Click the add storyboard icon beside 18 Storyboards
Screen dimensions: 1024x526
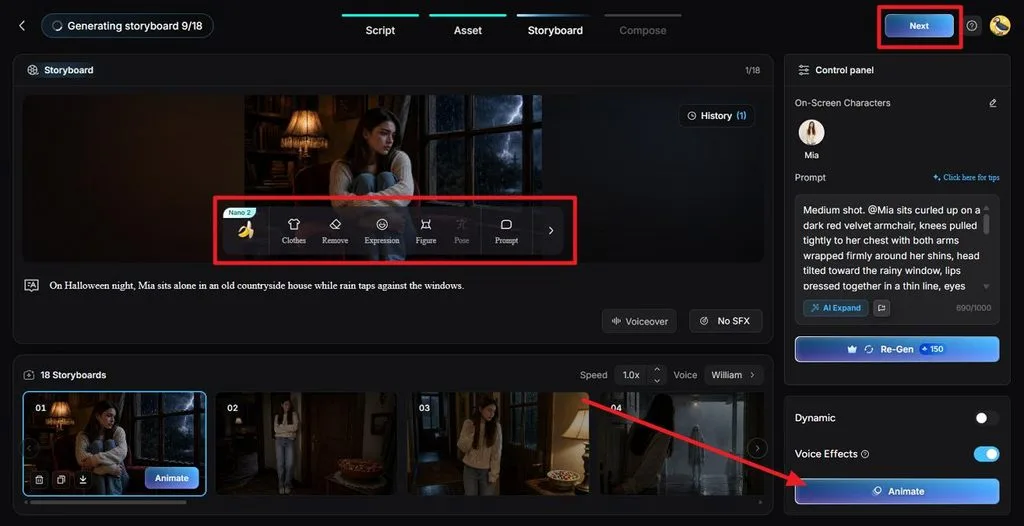coord(29,375)
